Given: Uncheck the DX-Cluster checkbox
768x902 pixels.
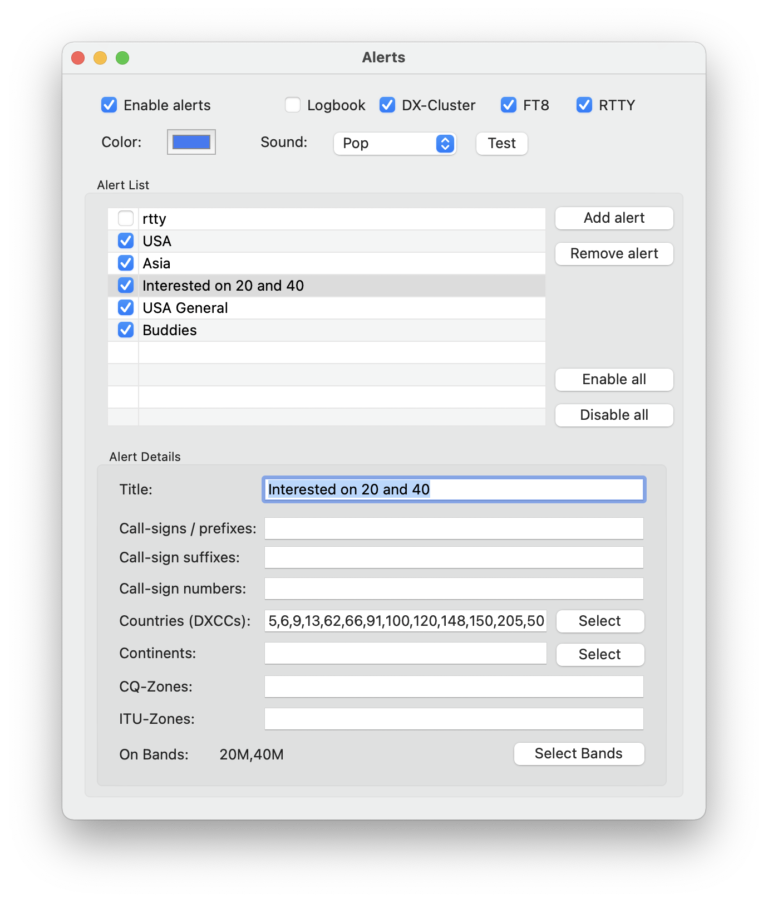Looking at the screenshot, I should pyautogui.click(x=387, y=105).
